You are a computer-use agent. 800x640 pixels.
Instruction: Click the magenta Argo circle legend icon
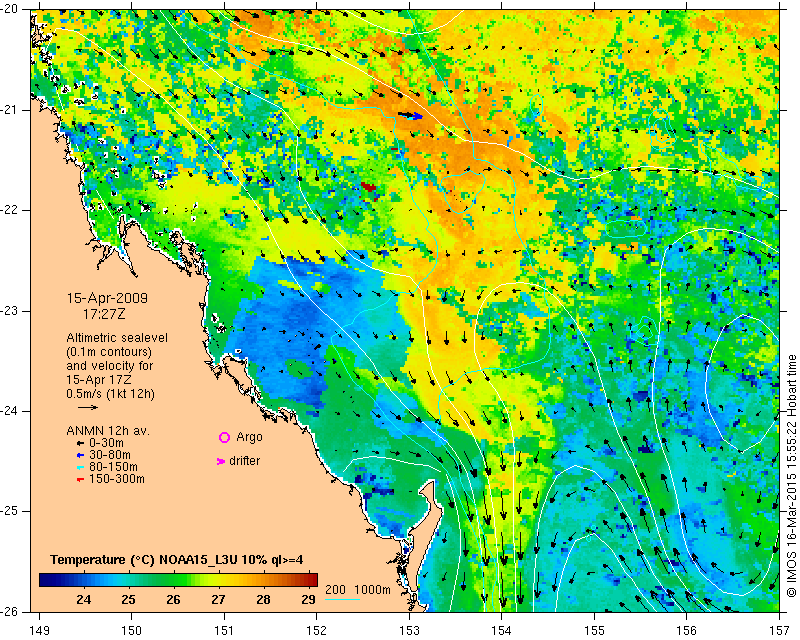[224, 437]
